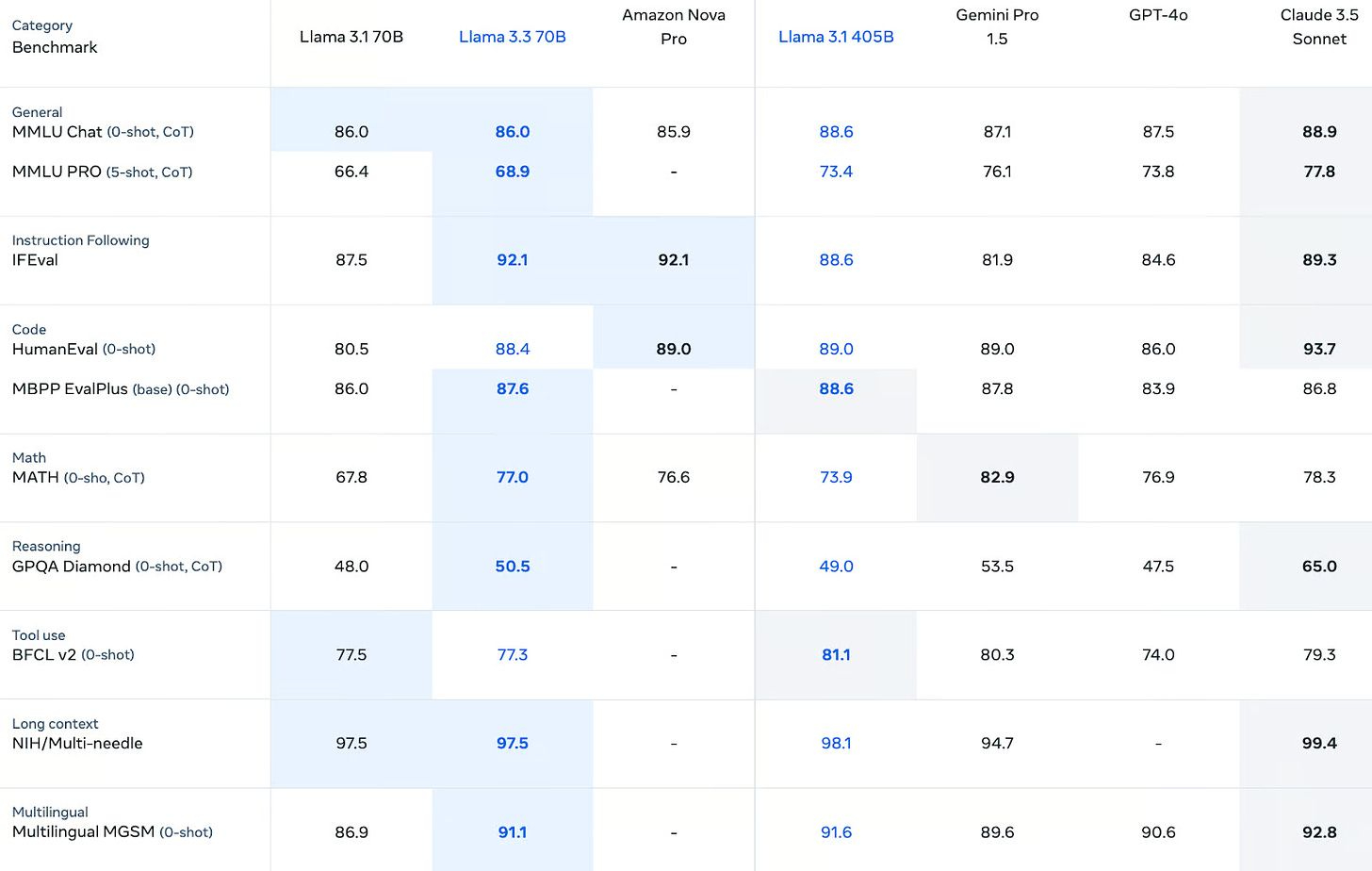Click the Amazon Nova Pro column header

click(x=673, y=26)
